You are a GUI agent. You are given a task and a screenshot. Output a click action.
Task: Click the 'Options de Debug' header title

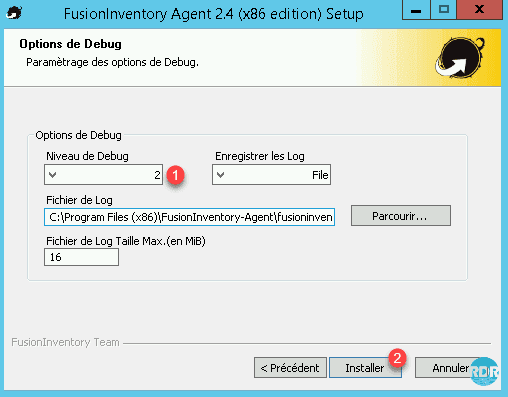coord(70,44)
